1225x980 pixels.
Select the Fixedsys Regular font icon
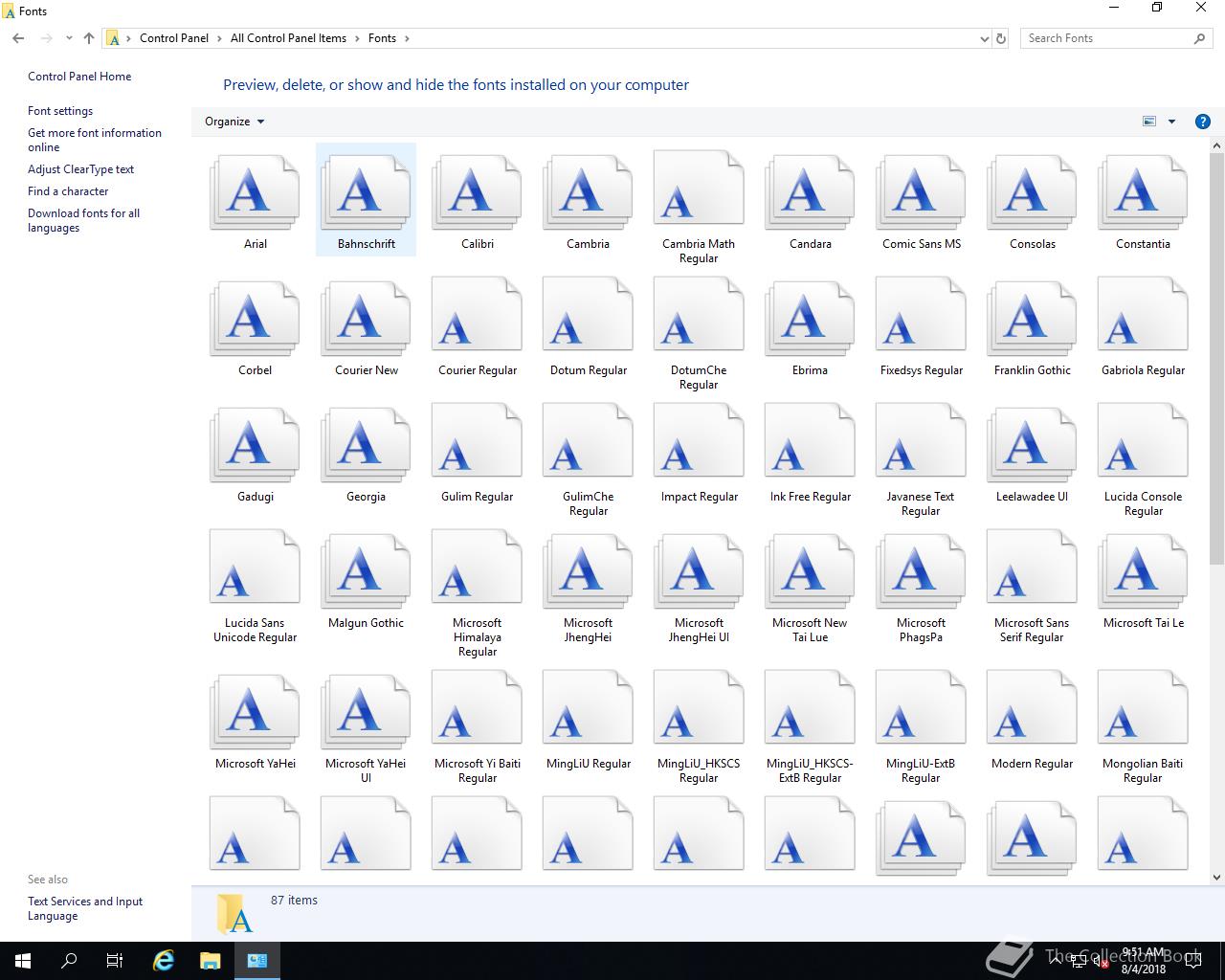coord(921,315)
